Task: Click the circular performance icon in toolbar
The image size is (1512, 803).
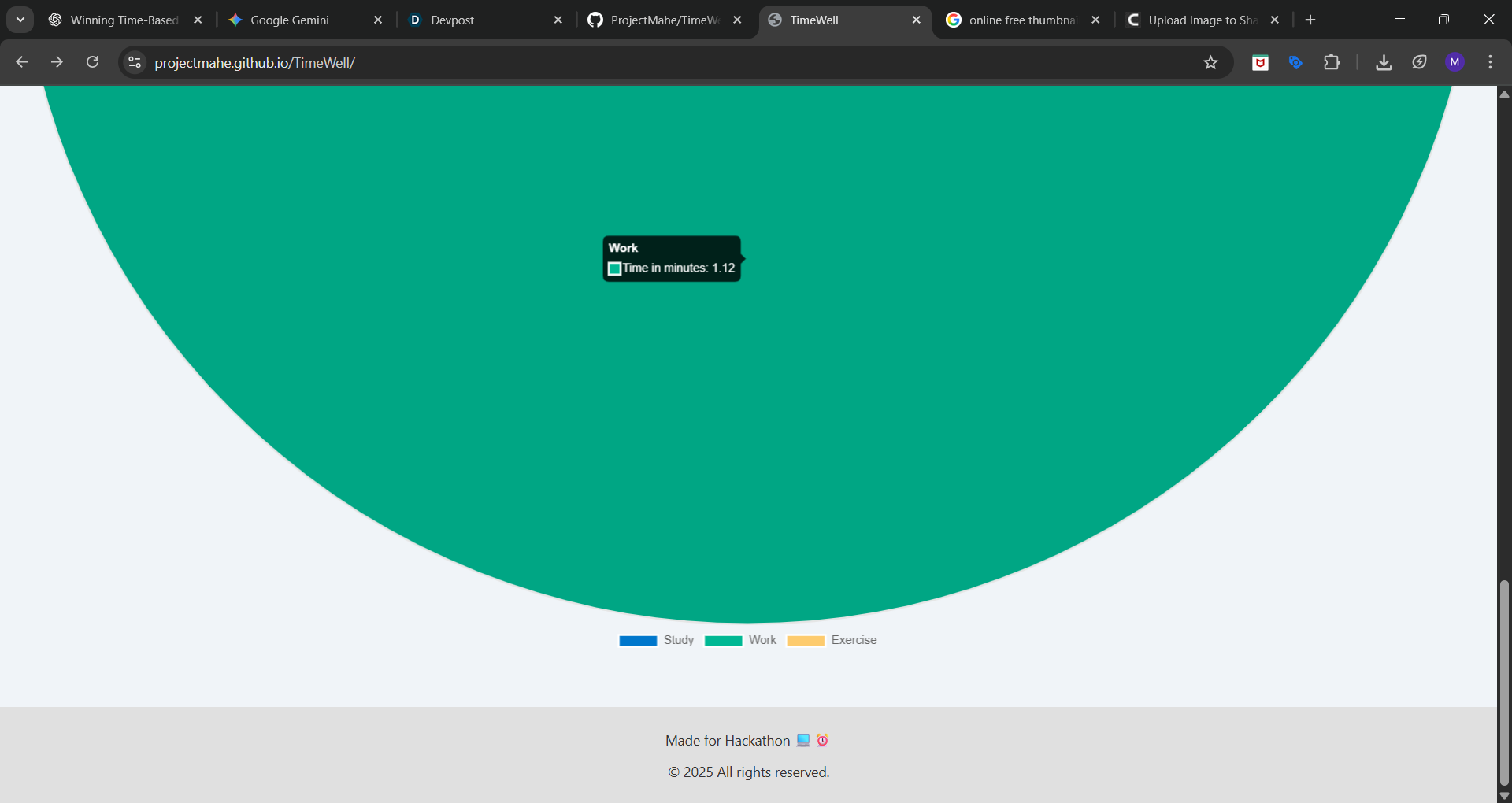Action: click(1419, 62)
